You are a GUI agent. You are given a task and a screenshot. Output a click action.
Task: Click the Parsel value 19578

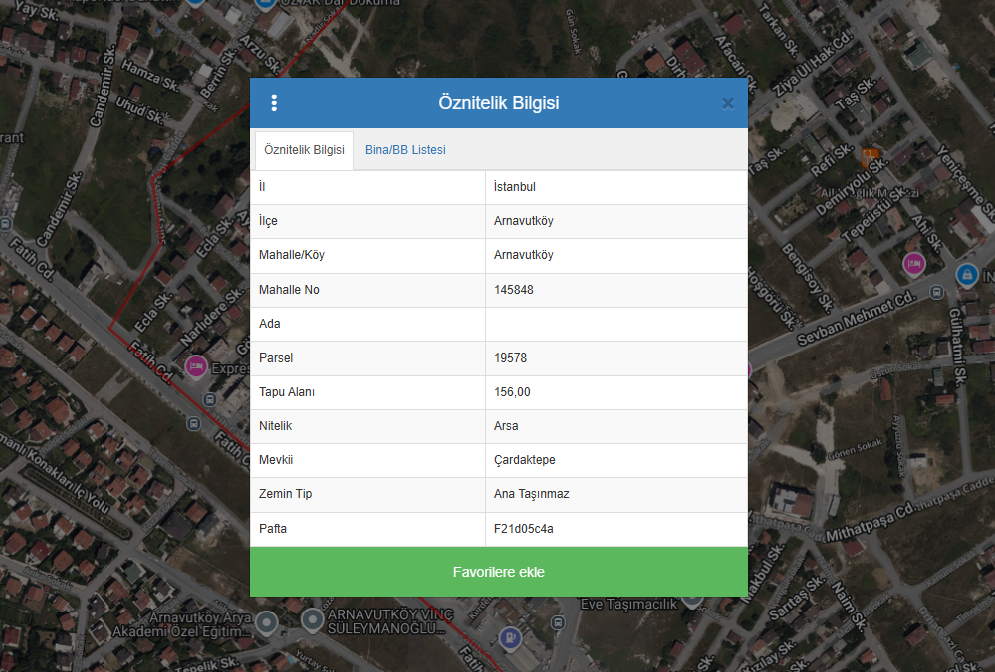510,358
